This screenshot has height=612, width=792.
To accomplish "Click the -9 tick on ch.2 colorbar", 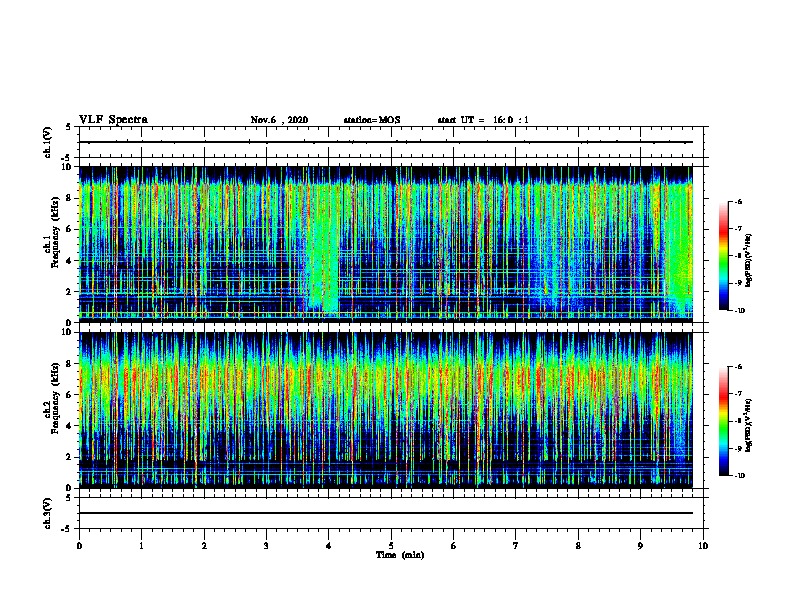I will pos(738,448).
